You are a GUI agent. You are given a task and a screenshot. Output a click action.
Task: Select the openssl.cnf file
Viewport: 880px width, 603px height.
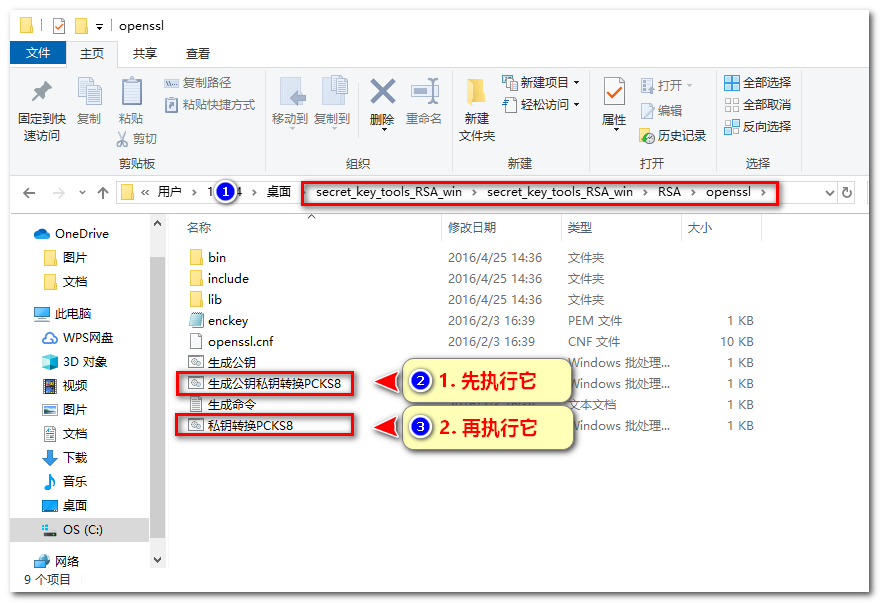tap(240, 341)
